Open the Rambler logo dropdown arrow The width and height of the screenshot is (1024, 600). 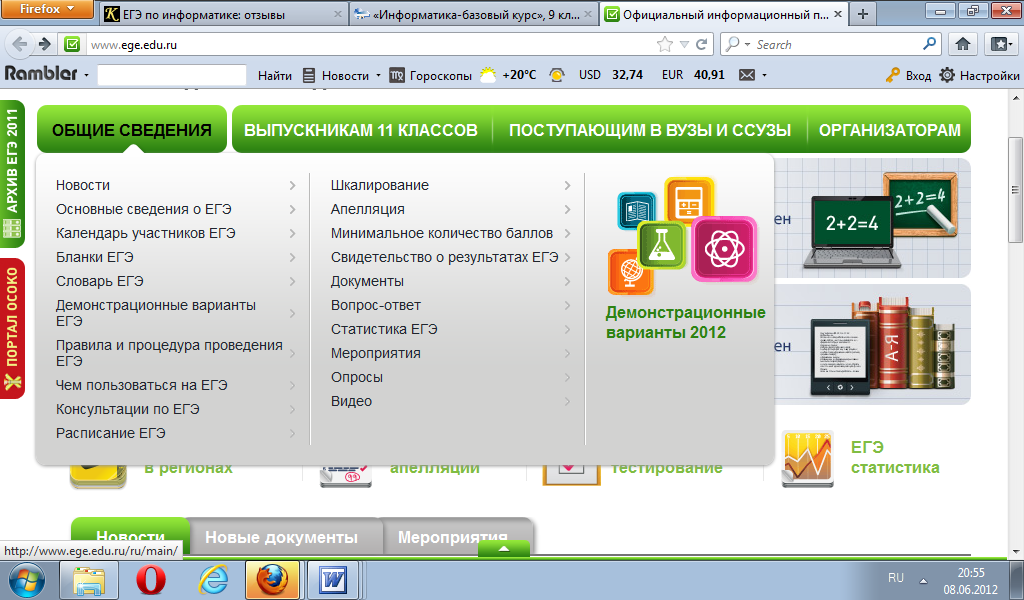86,75
